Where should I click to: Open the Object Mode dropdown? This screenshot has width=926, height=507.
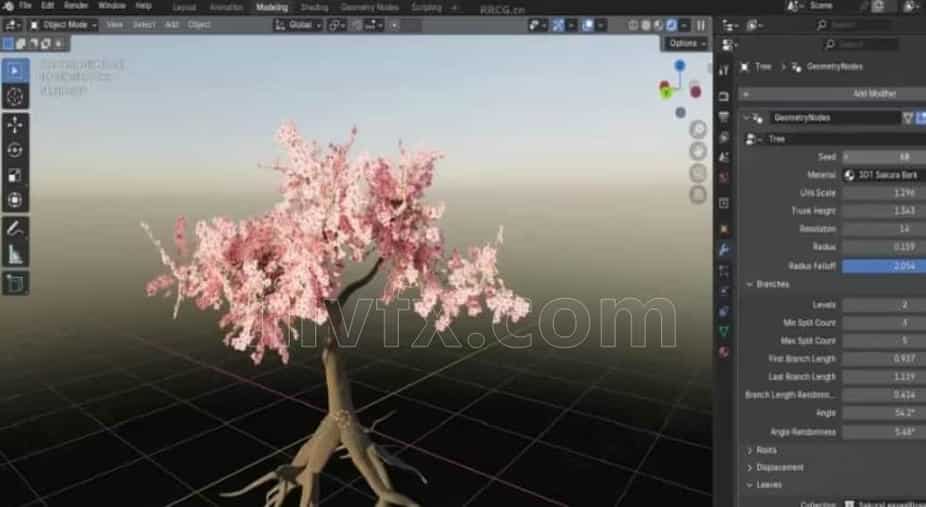pos(63,25)
